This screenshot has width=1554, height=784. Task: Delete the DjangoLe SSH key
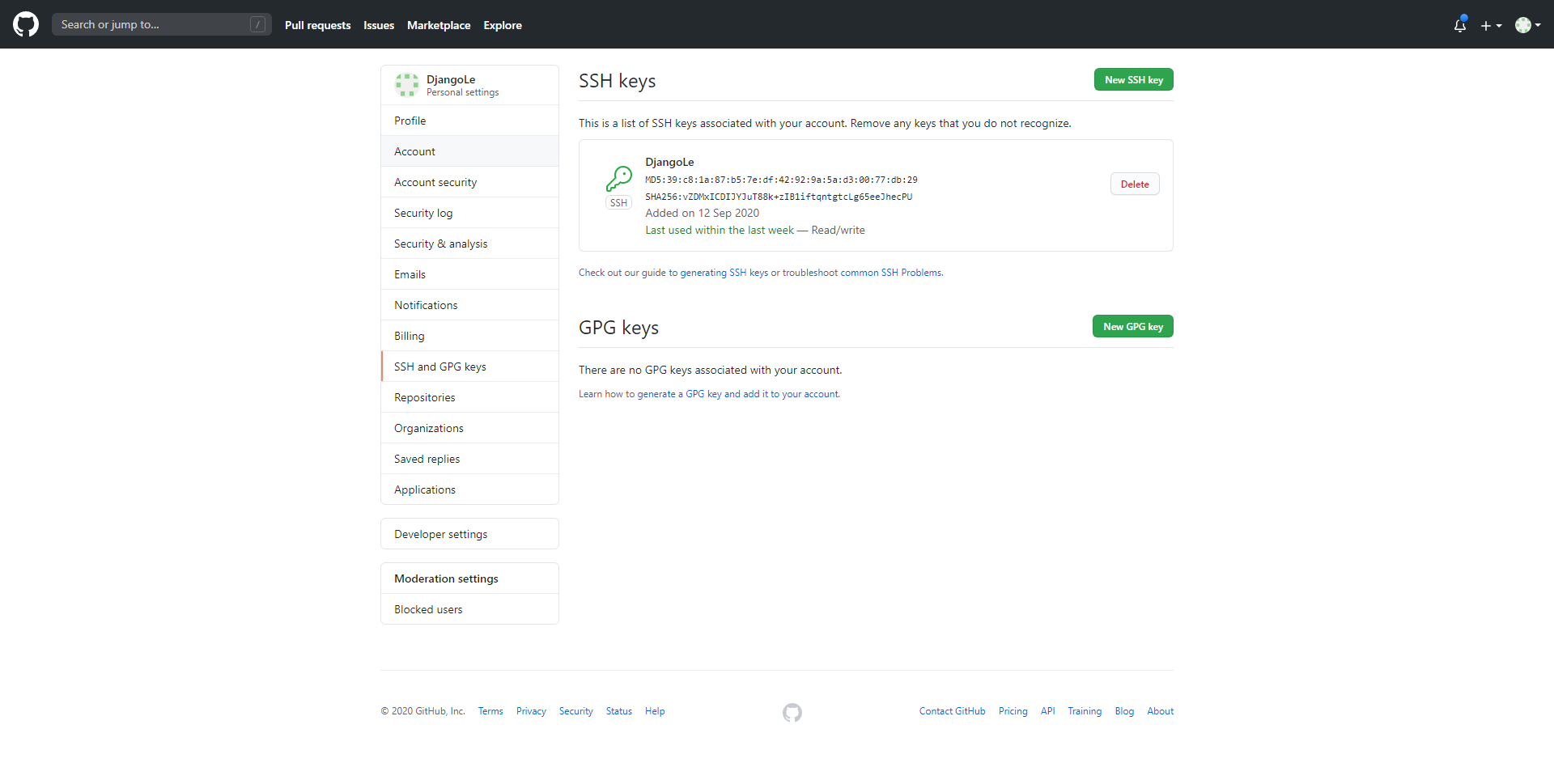pos(1135,184)
